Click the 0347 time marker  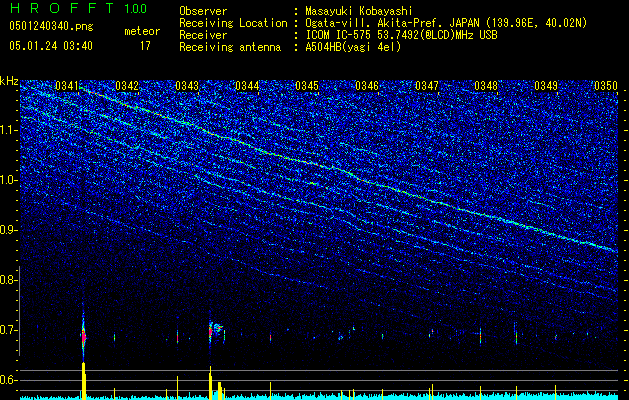tap(427, 86)
